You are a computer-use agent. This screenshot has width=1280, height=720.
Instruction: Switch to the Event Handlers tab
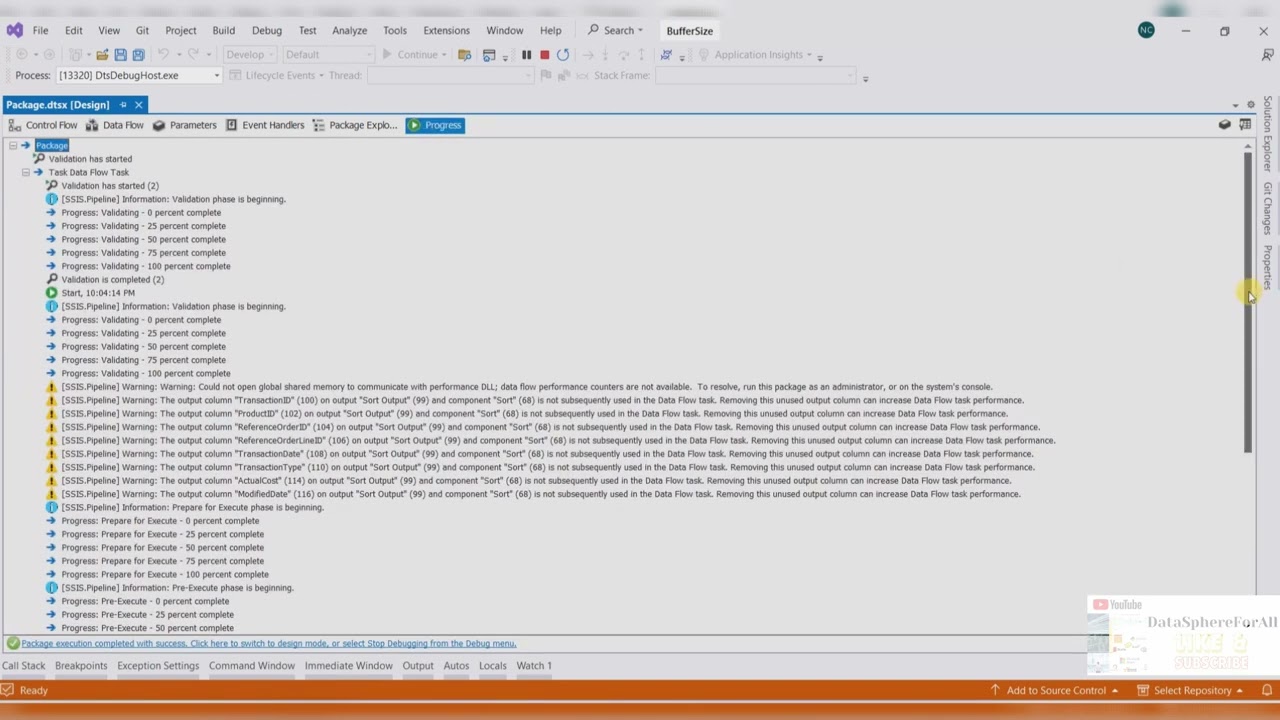pyautogui.click(x=264, y=125)
